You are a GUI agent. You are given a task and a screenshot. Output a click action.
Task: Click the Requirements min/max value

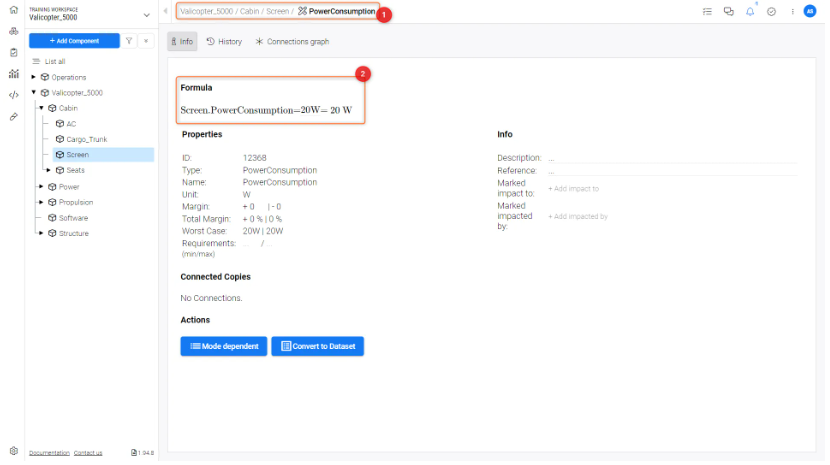[x=260, y=245]
